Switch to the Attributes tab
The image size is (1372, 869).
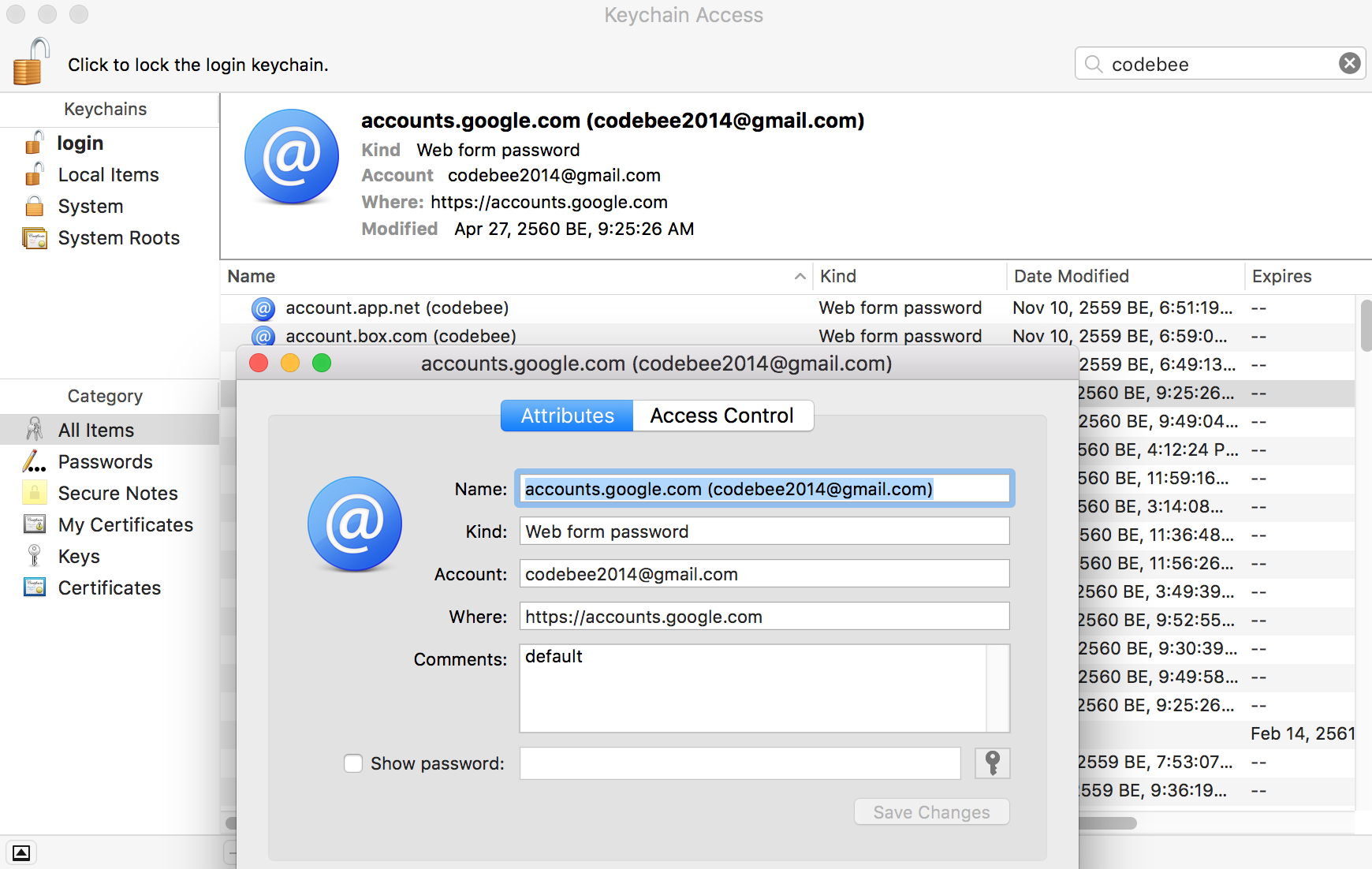tap(567, 416)
